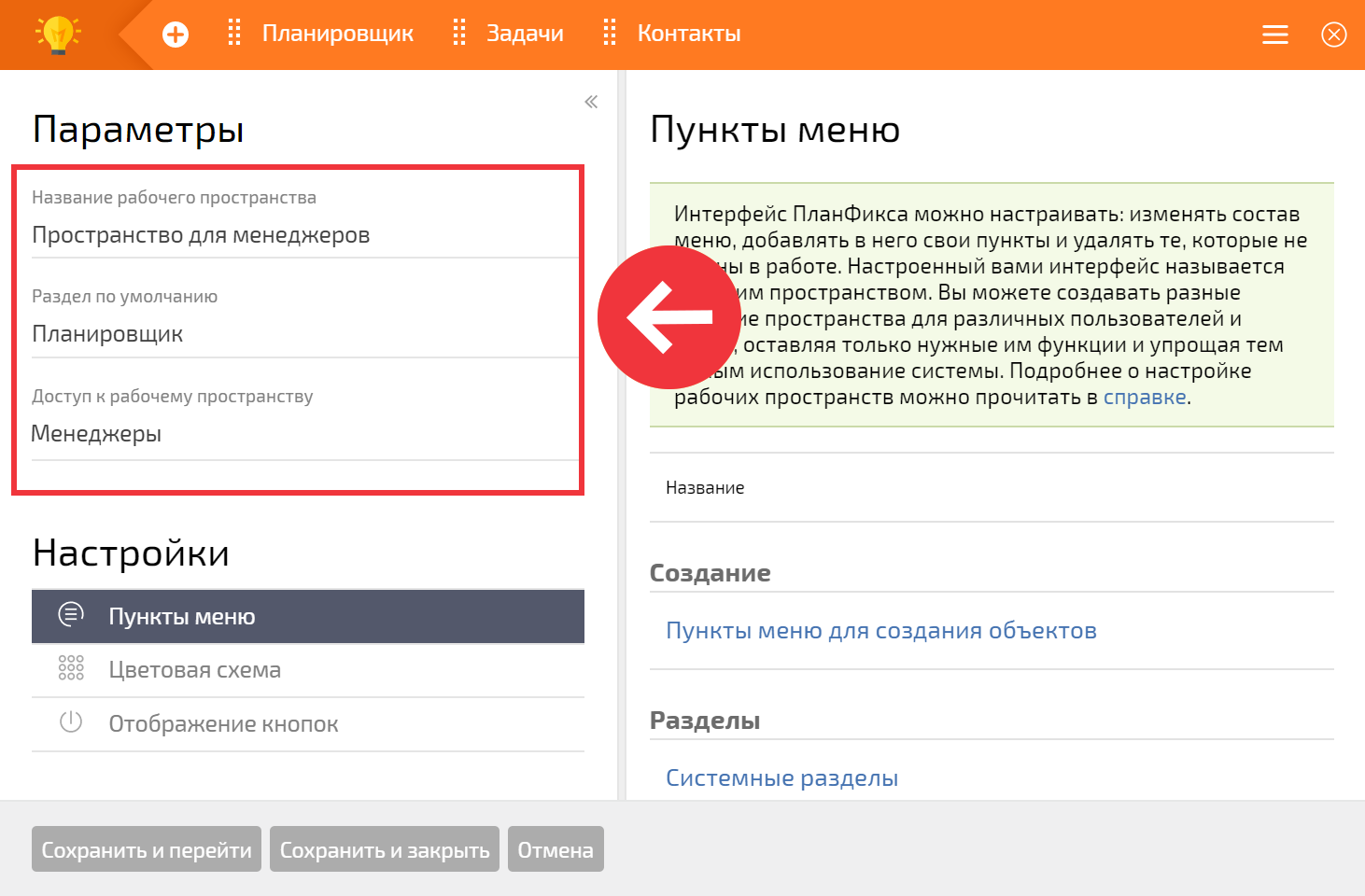This screenshot has height=896, width=1365.
Task: Open the Планировщик top menu item
Action: click(x=338, y=34)
